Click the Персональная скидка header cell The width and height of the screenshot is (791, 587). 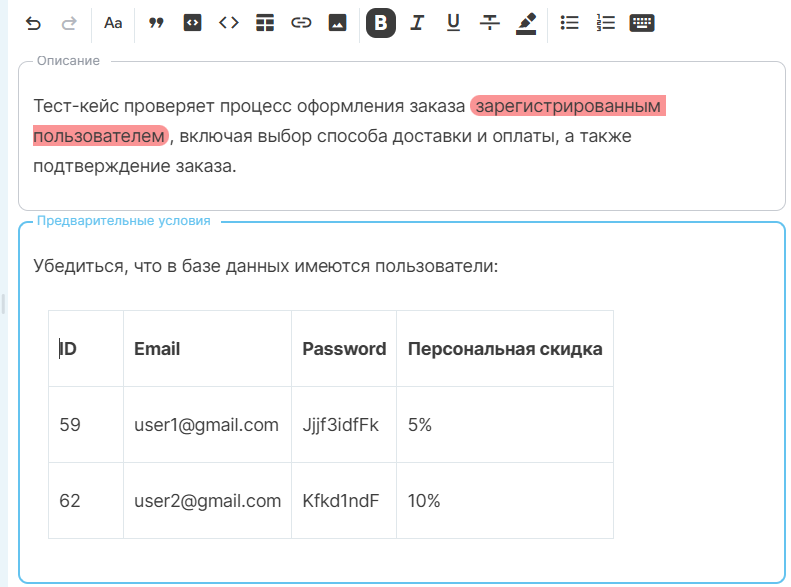click(x=504, y=349)
